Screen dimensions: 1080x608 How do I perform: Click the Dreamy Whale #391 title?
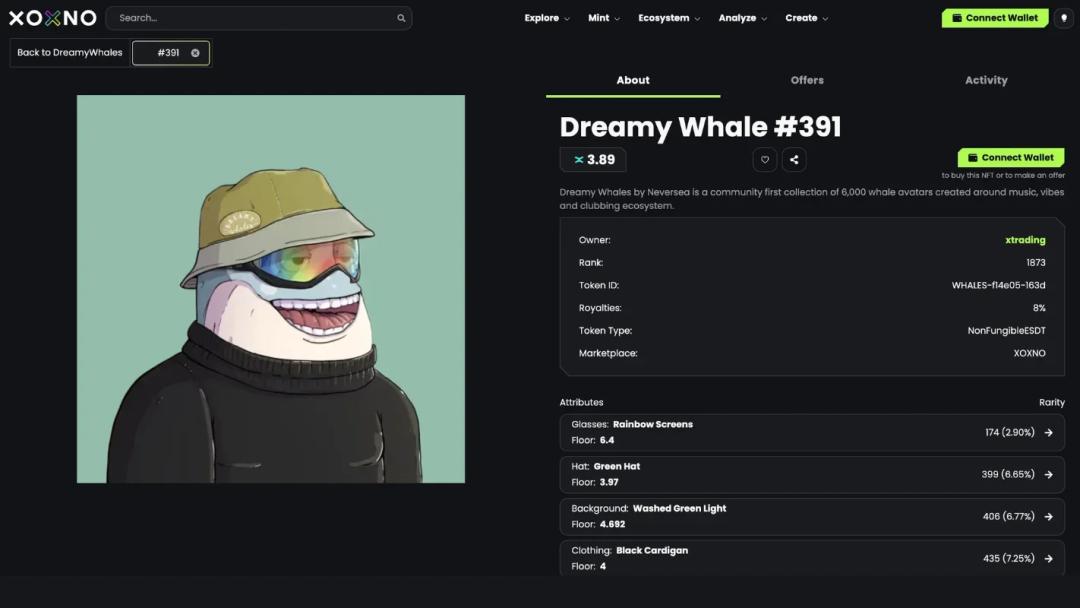click(700, 127)
